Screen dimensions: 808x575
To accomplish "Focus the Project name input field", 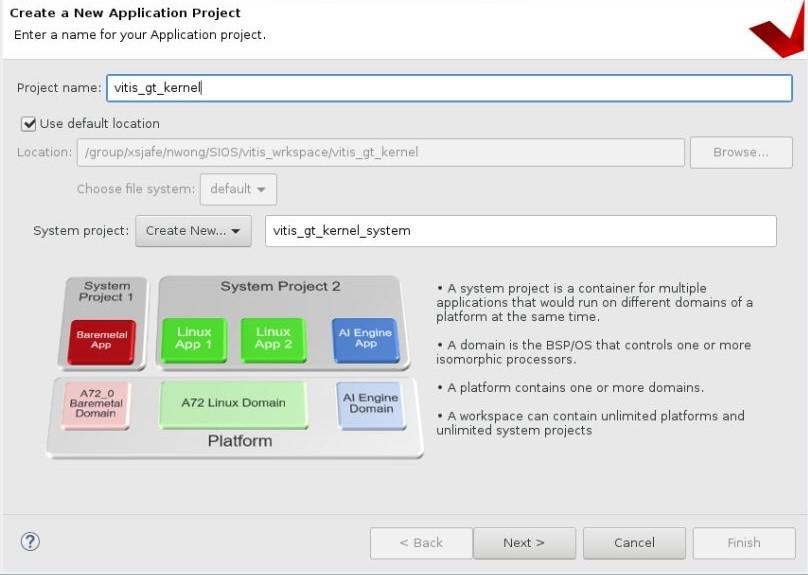I will [449, 88].
